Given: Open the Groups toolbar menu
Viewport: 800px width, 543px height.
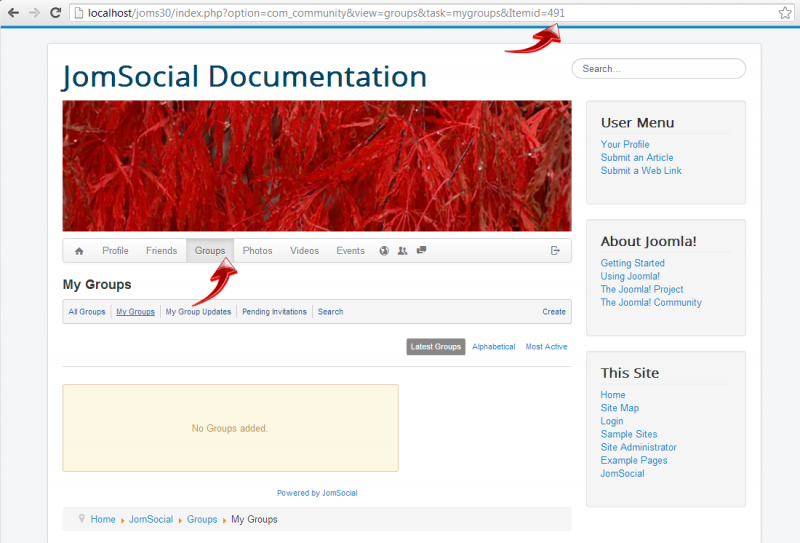Looking at the screenshot, I should [210, 251].
